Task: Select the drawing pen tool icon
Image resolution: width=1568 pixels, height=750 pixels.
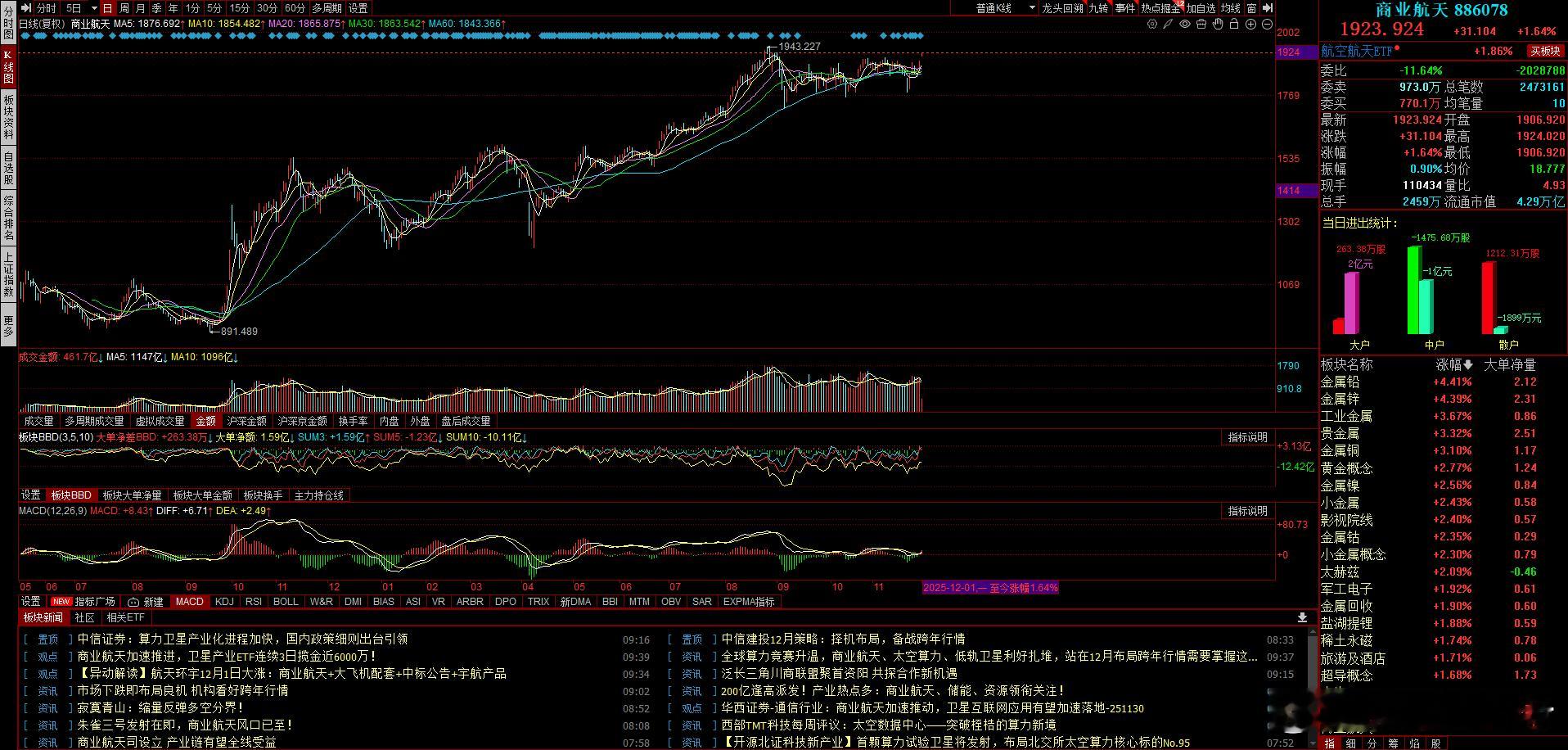Action: (1169, 24)
